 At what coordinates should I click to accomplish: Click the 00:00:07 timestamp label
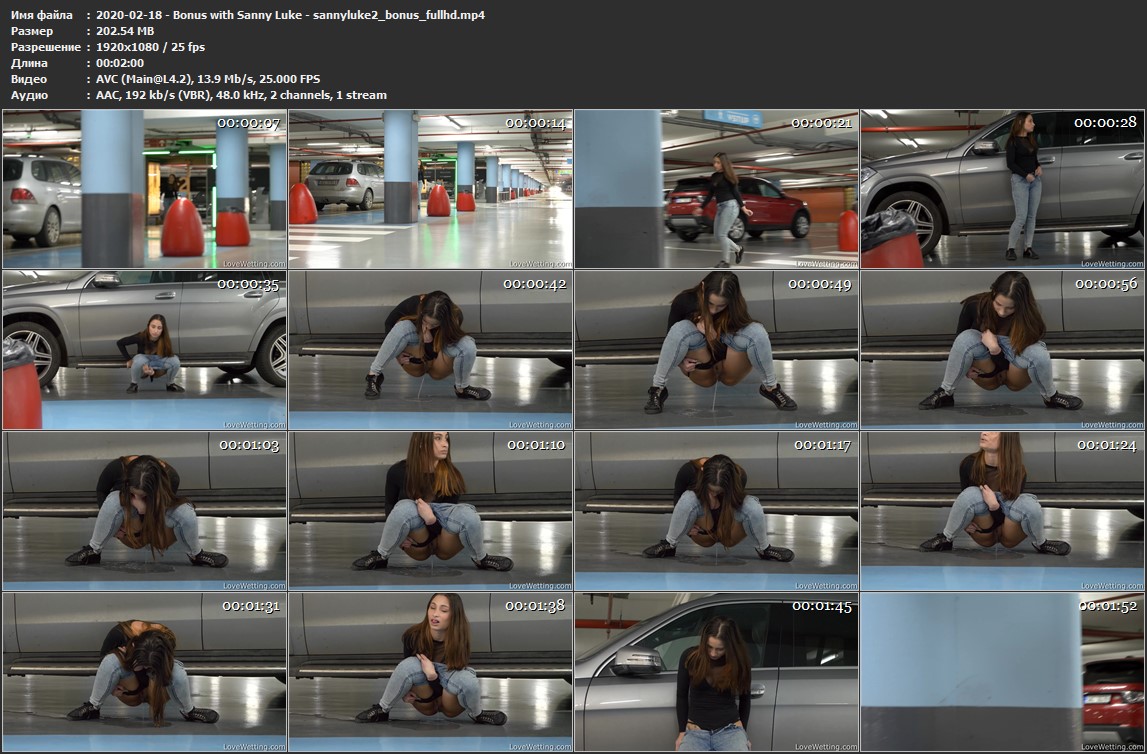pos(250,123)
